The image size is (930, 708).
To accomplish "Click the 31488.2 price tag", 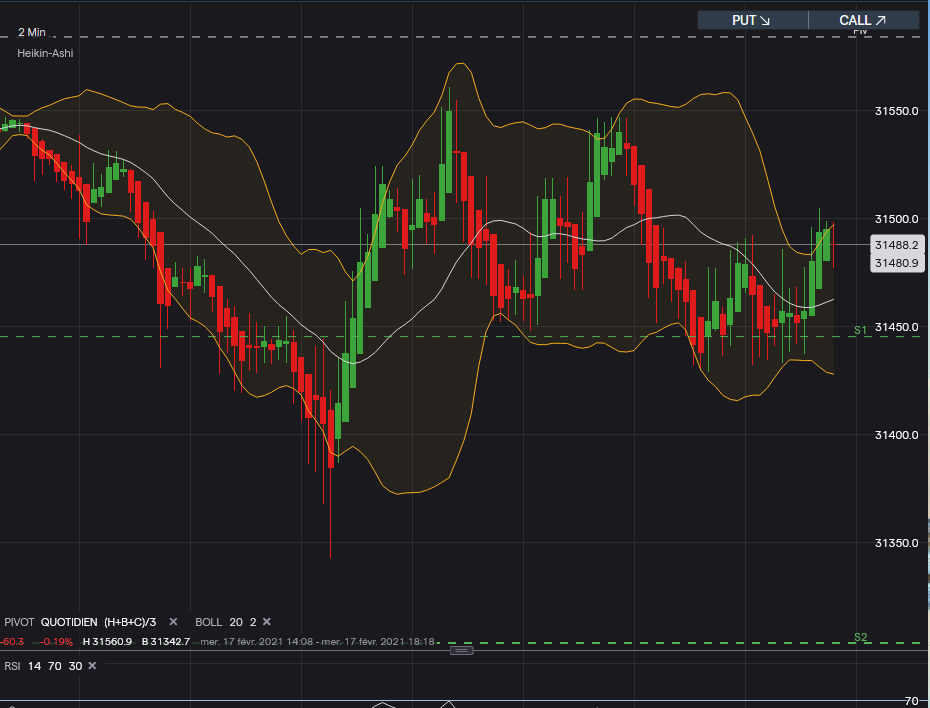I will tap(896, 245).
